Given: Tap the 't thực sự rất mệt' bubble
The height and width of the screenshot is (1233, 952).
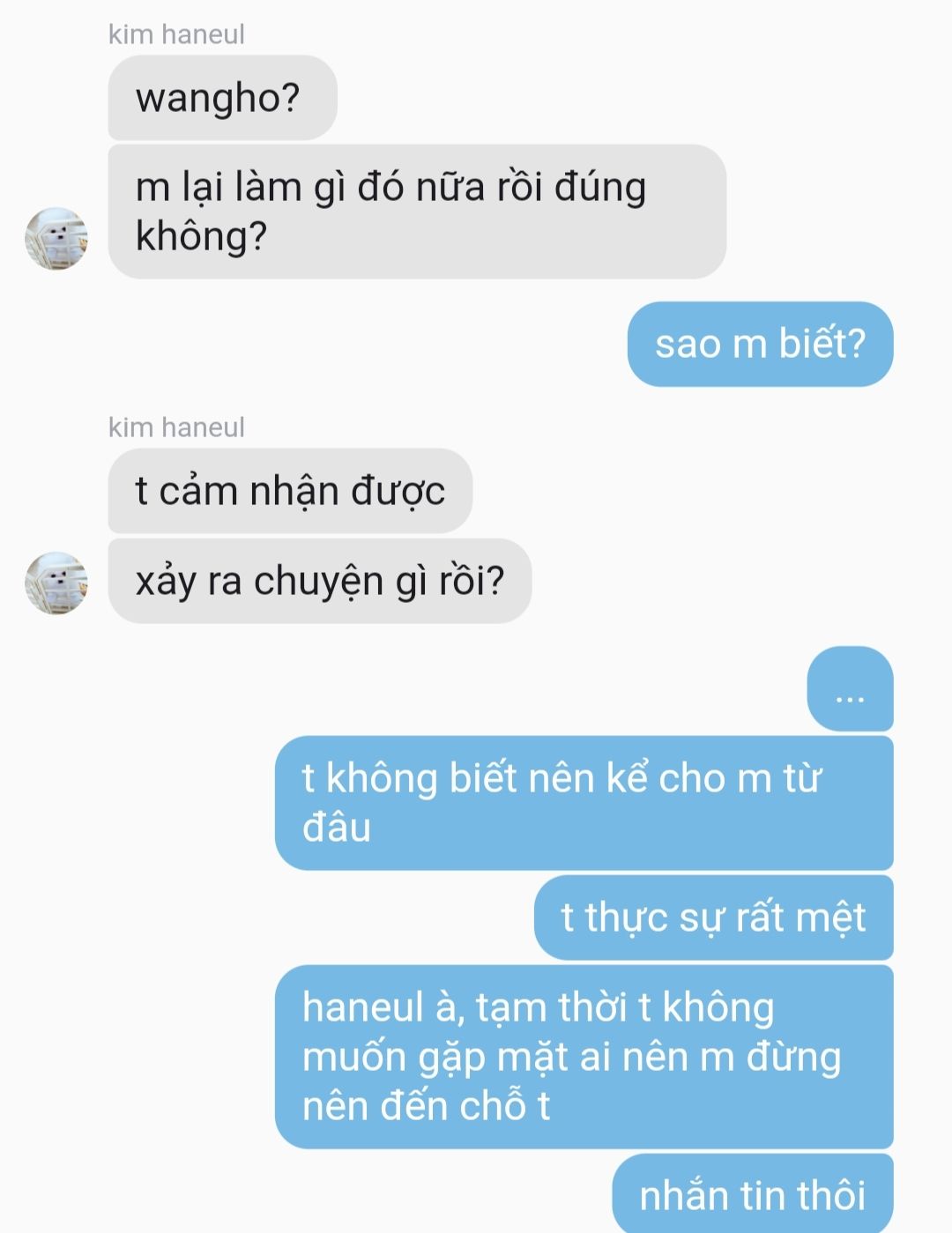Looking at the screenshot, I should tap(713, 917).
